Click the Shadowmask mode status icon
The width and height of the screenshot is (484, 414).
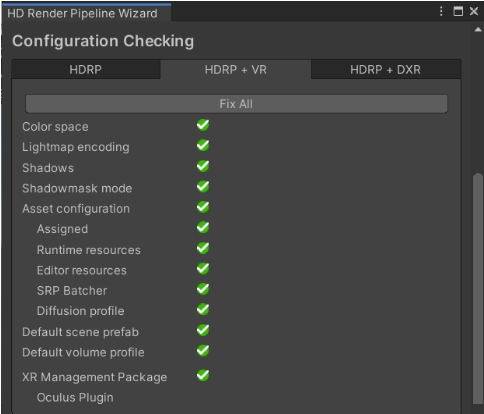(x=203, y=187)
